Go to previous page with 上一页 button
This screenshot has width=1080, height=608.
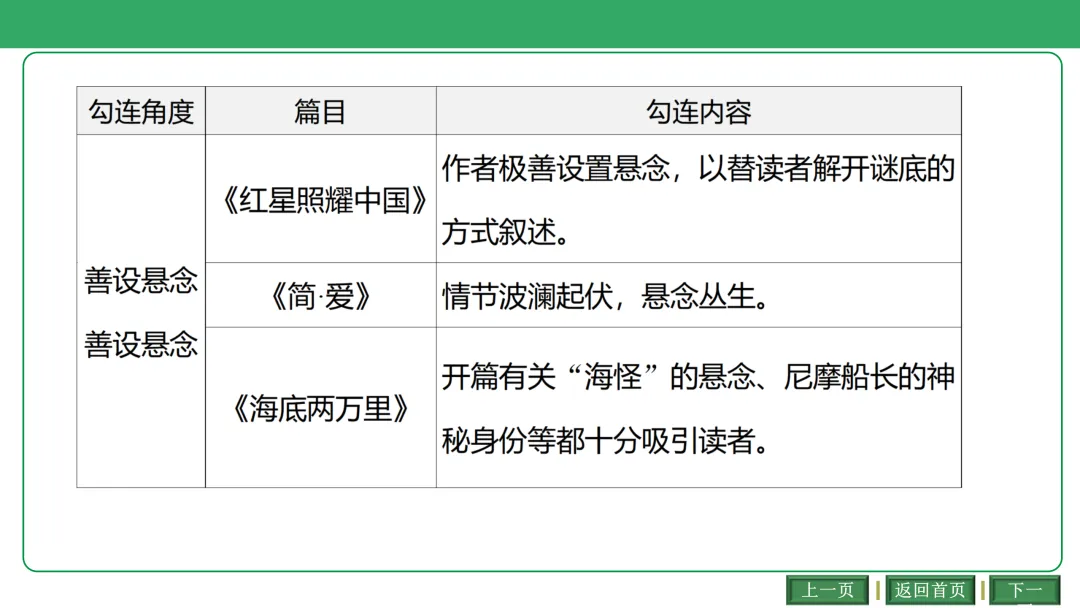[827, 590]
